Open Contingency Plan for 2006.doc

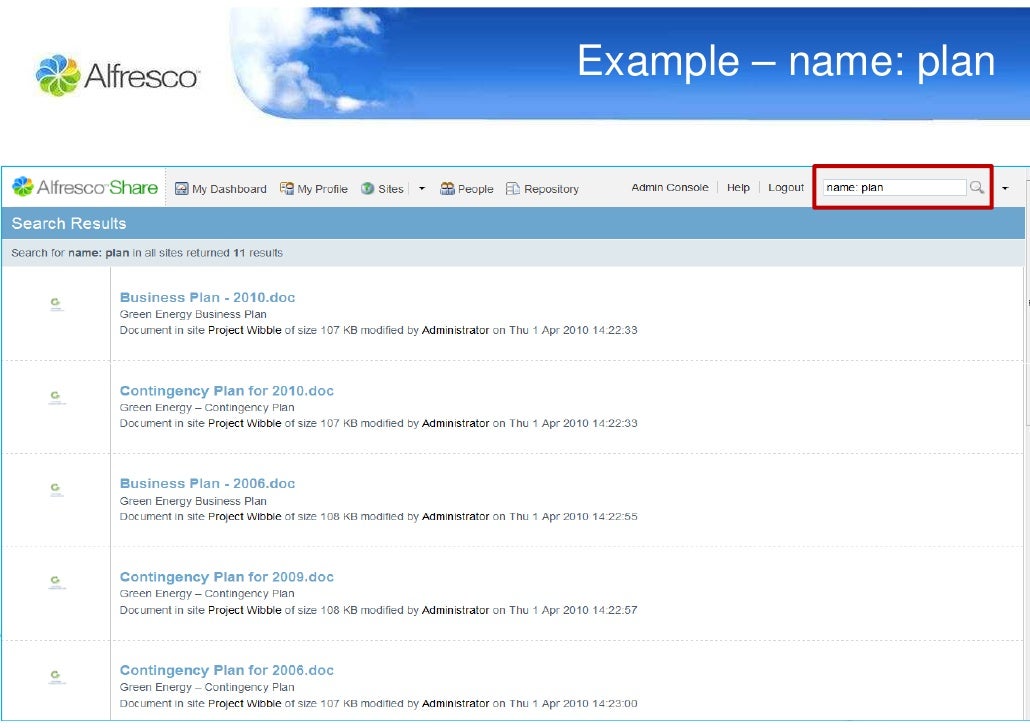click(x=227, y=670)
